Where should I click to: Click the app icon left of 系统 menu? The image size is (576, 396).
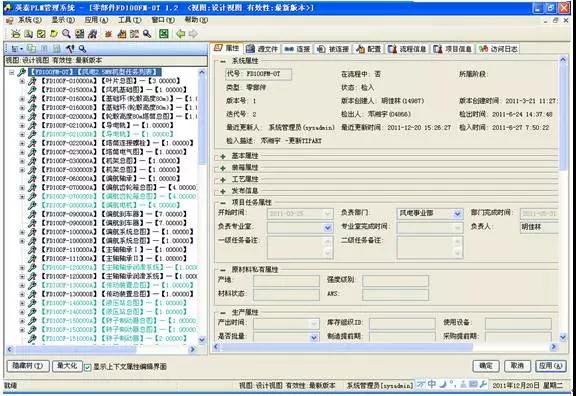tap(10, 20)
